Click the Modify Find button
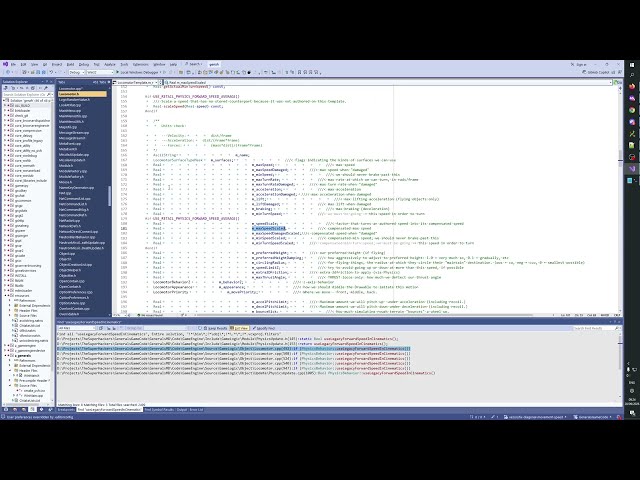Screen dimensions: 640x480 coord(263,328)
